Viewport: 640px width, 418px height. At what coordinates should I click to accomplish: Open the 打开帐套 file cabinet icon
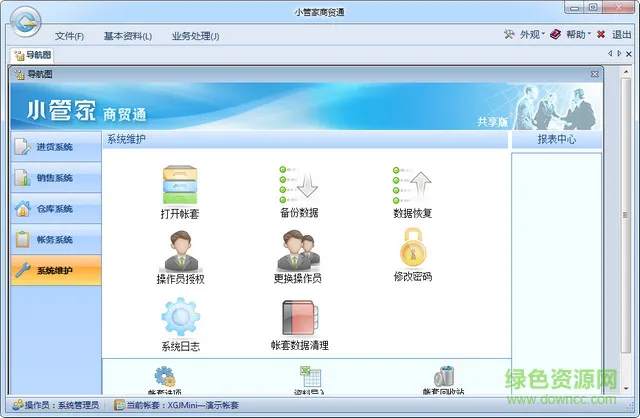[180, 185]
